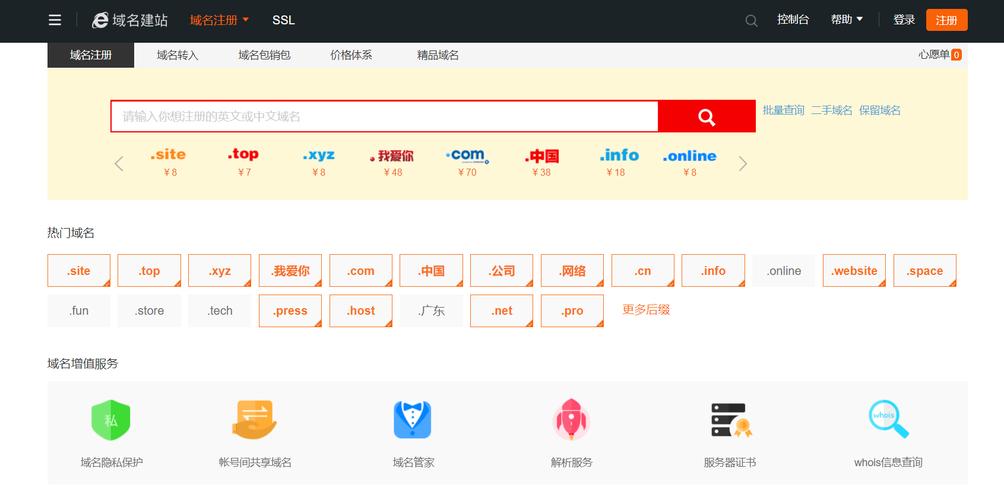Open the SSL menu item
The width and height of the screenshot is (1004, 500).
[x=283, y=20]
